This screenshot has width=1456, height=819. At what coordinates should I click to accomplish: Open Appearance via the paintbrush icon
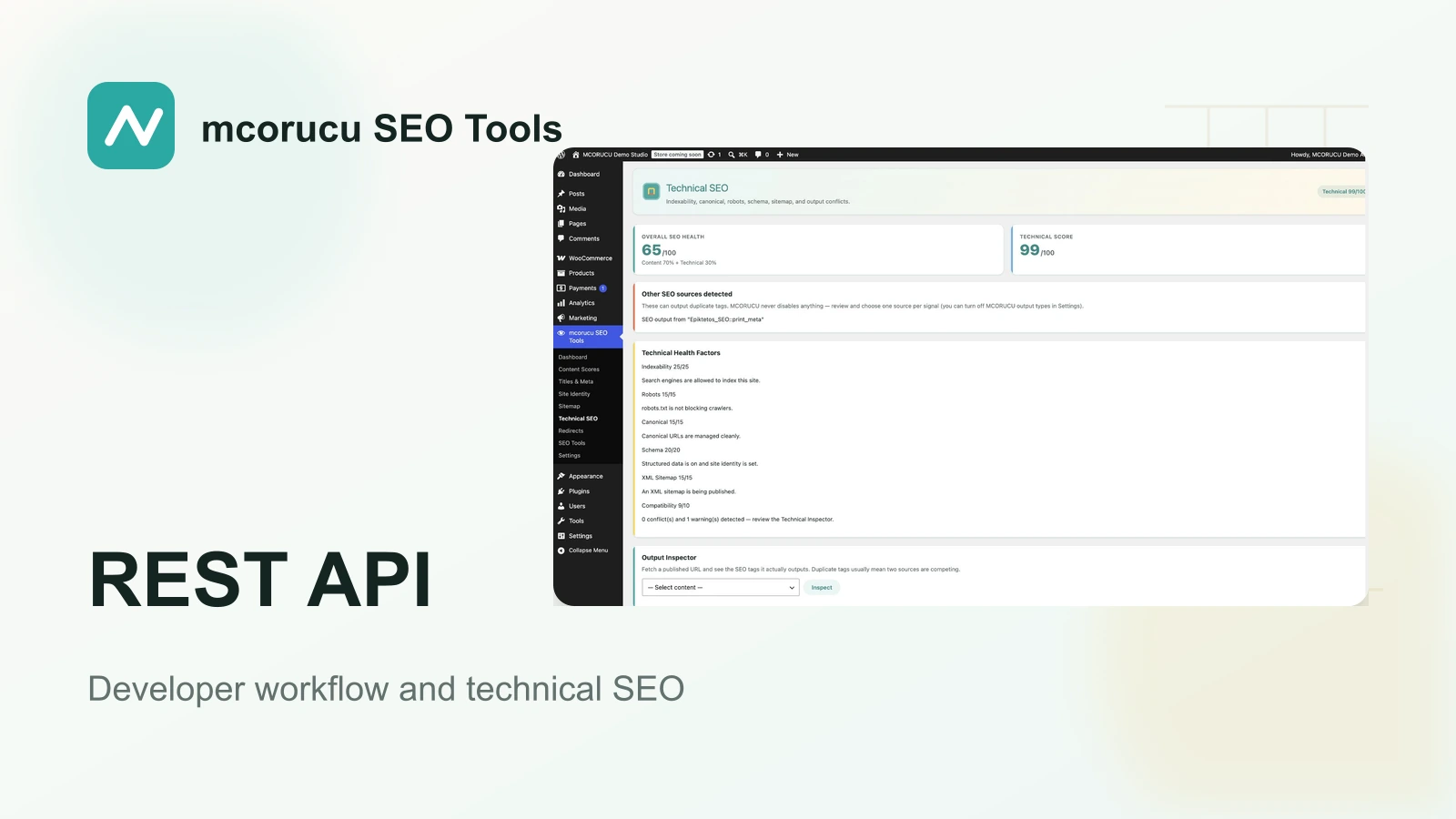pos(561,476)
